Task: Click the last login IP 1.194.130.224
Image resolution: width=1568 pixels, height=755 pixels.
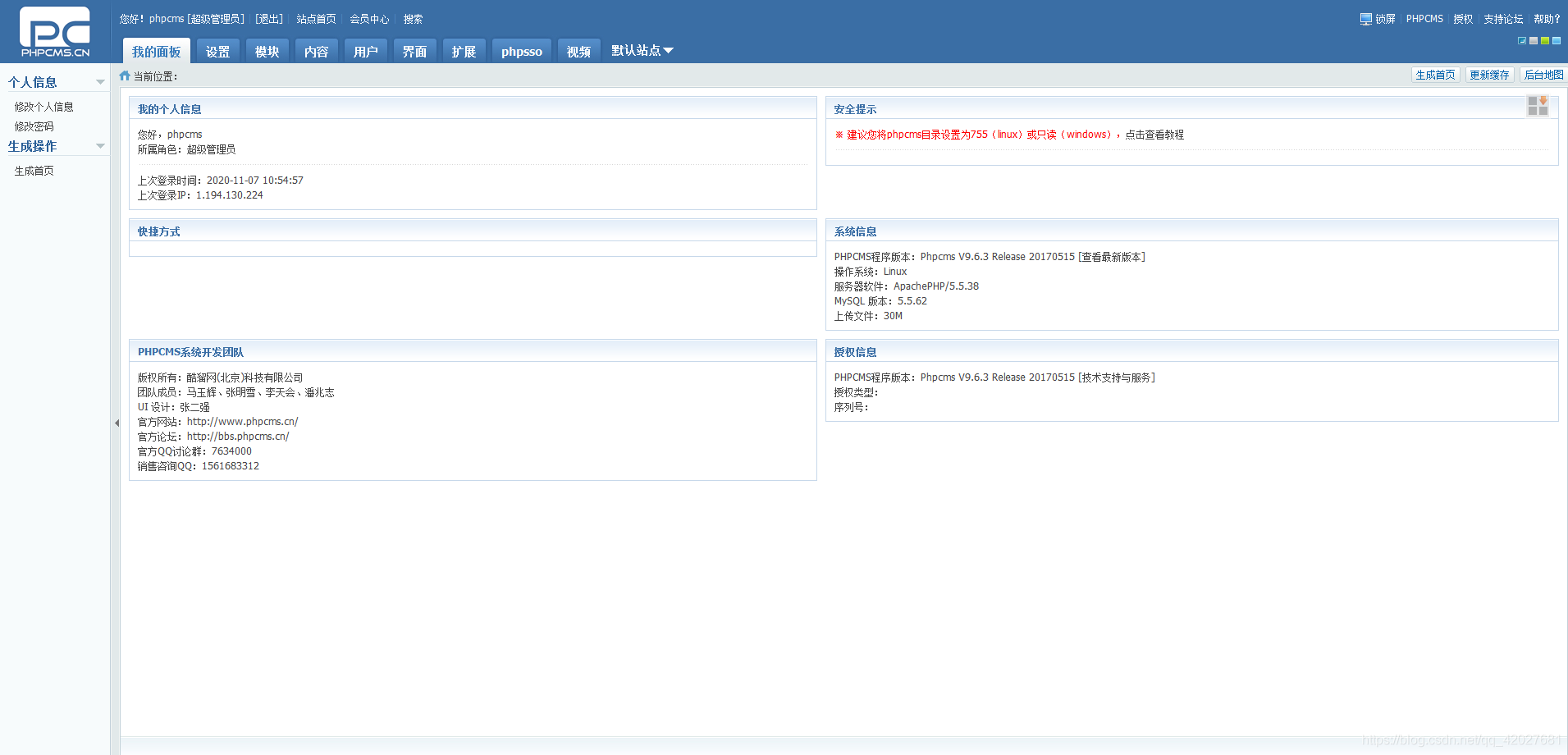Action: [x=230, y=195]
